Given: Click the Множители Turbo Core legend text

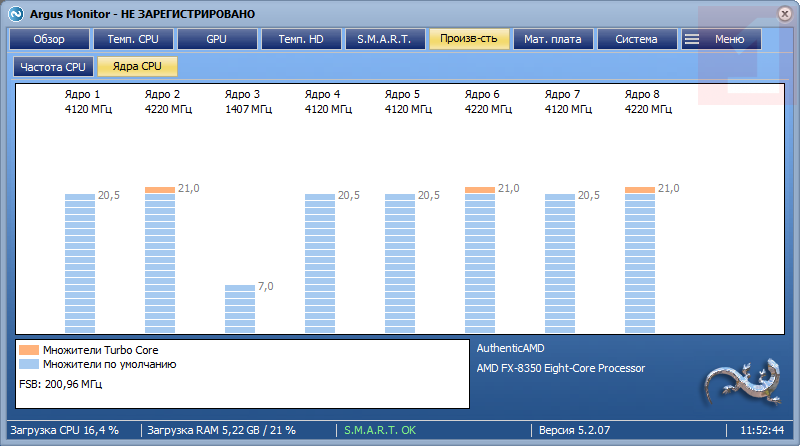Looking at the screenshot, I should point(101,350).
